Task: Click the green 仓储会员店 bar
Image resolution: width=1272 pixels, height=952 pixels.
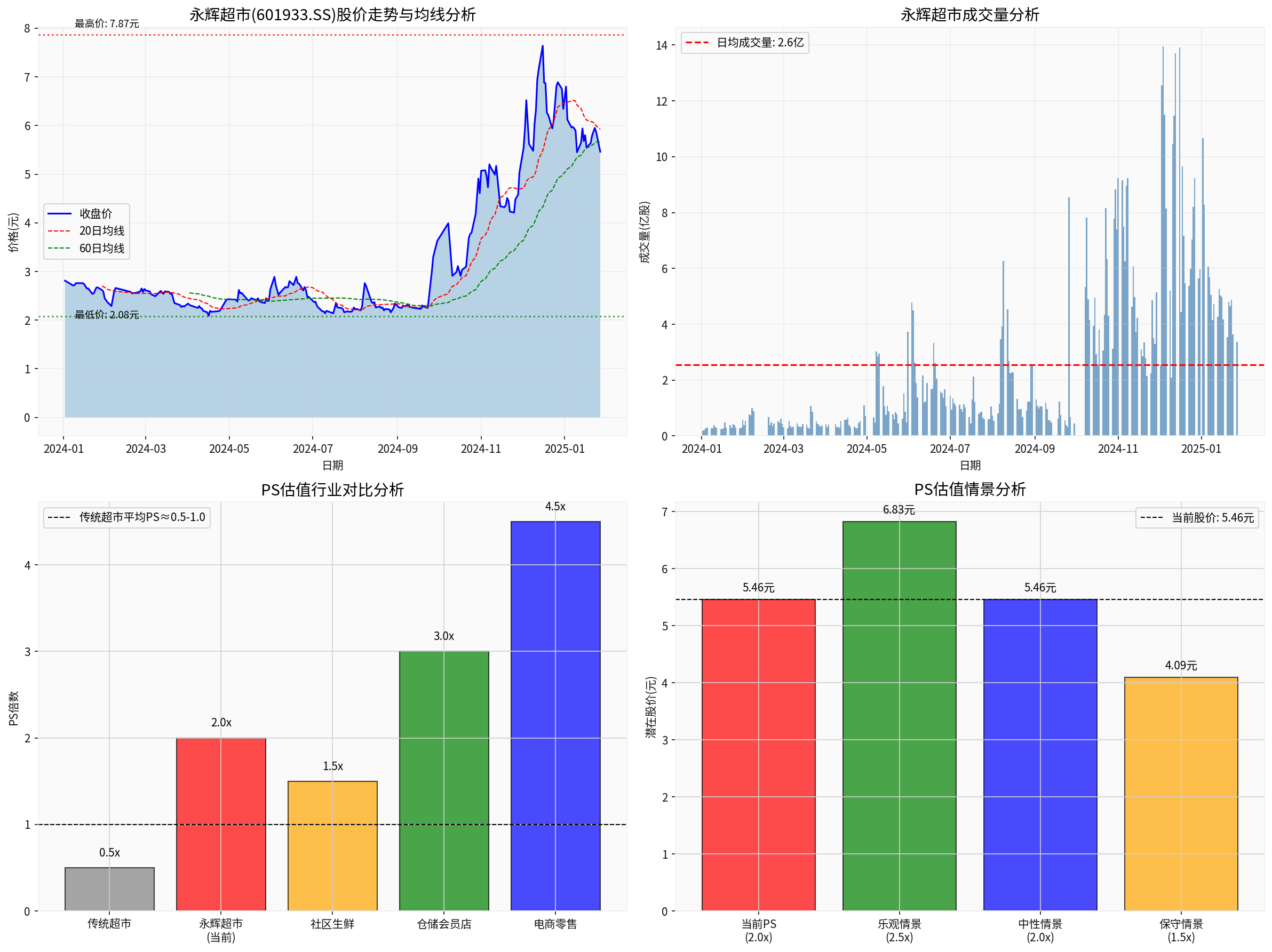Action: click(444, 780)
